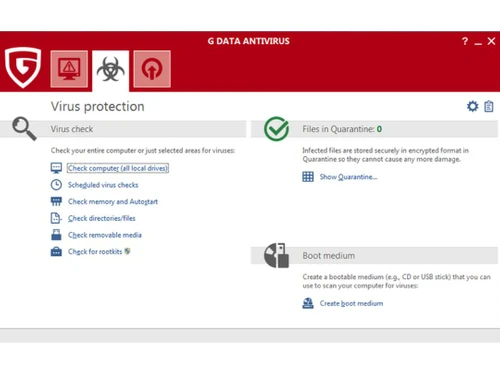Click the Files in Quarantine heading
The width and height of the screenshot is (500, 375).
pyautogui.click(x=342, y=129)
